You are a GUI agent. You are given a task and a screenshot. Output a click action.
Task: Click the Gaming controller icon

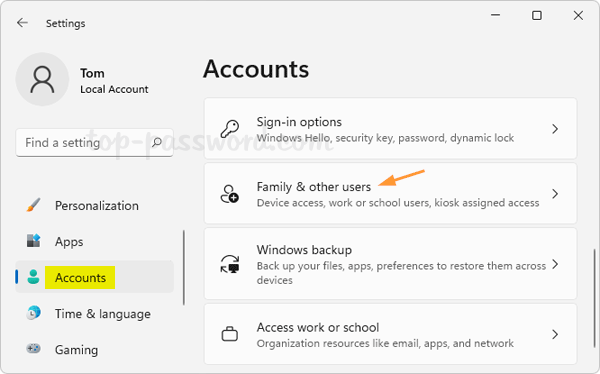pos(34,349)
